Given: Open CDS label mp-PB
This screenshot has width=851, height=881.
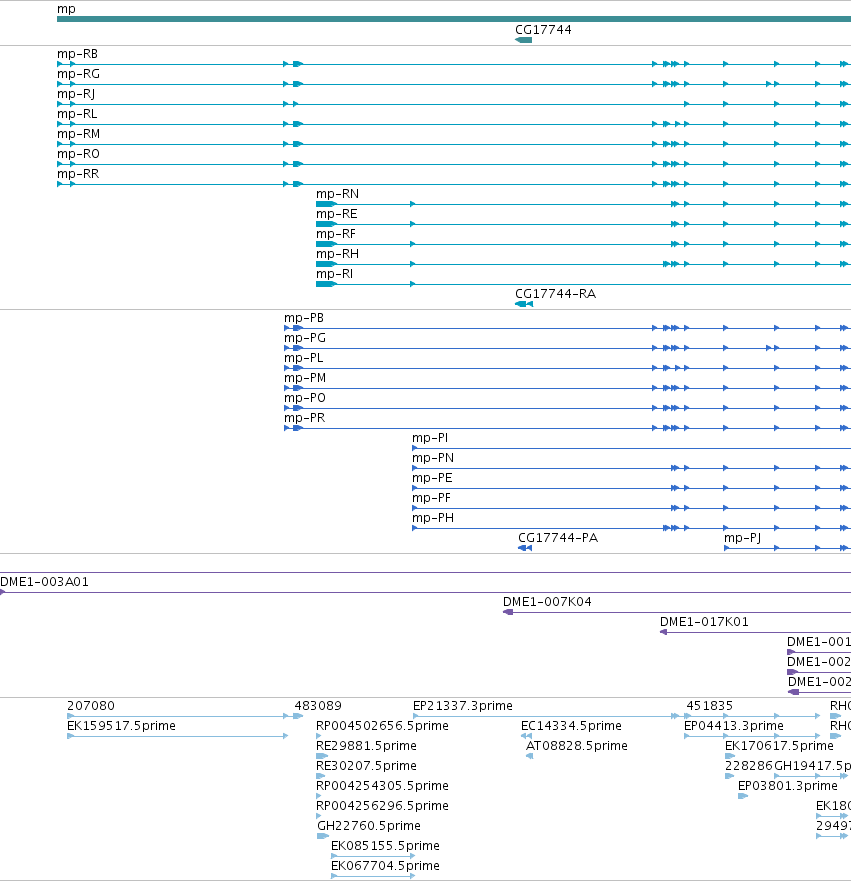Looking at the screenshot, I should click(304, 318).
